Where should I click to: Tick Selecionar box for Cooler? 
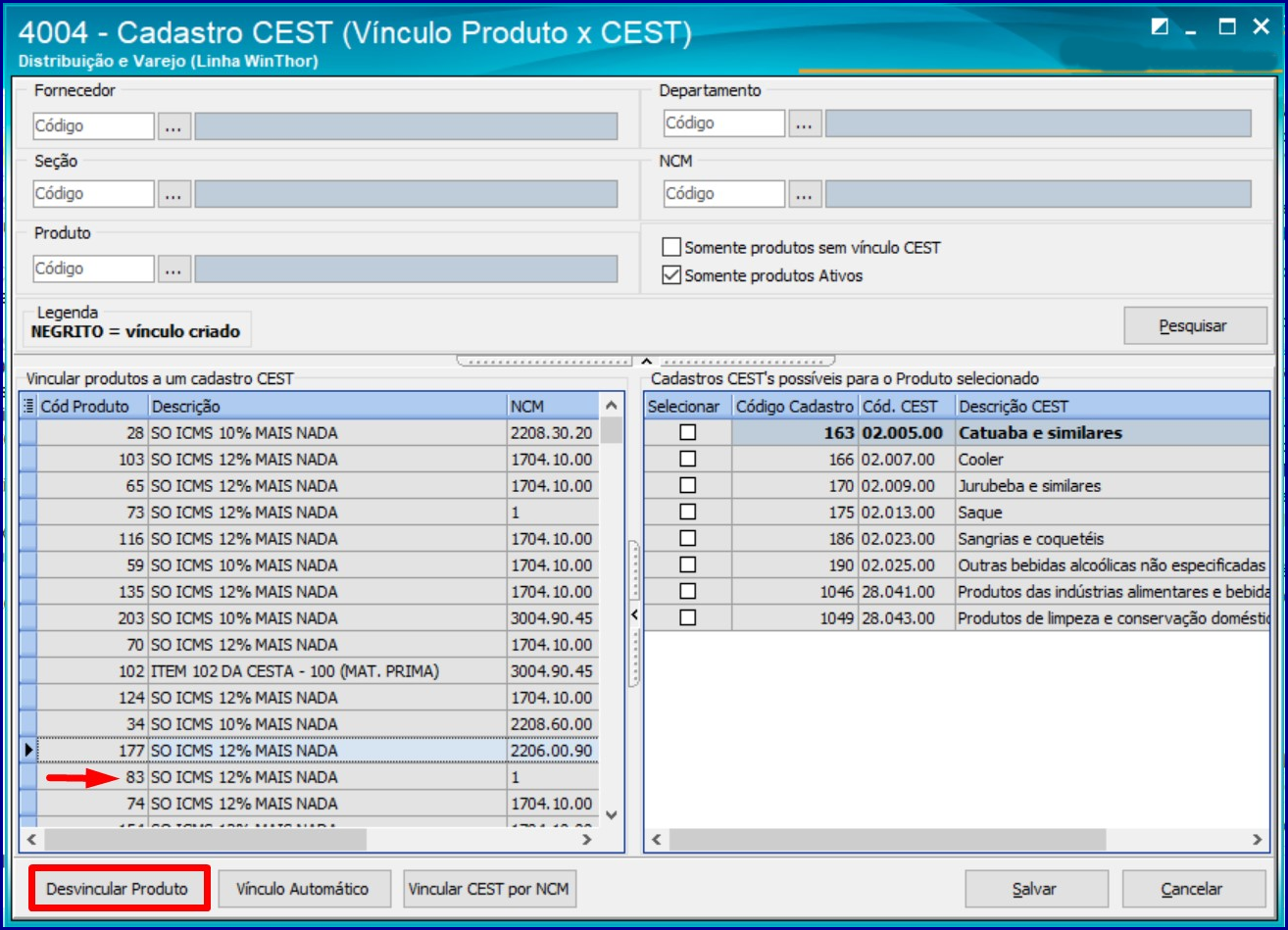pyautogui.click(x=688, y=459)
